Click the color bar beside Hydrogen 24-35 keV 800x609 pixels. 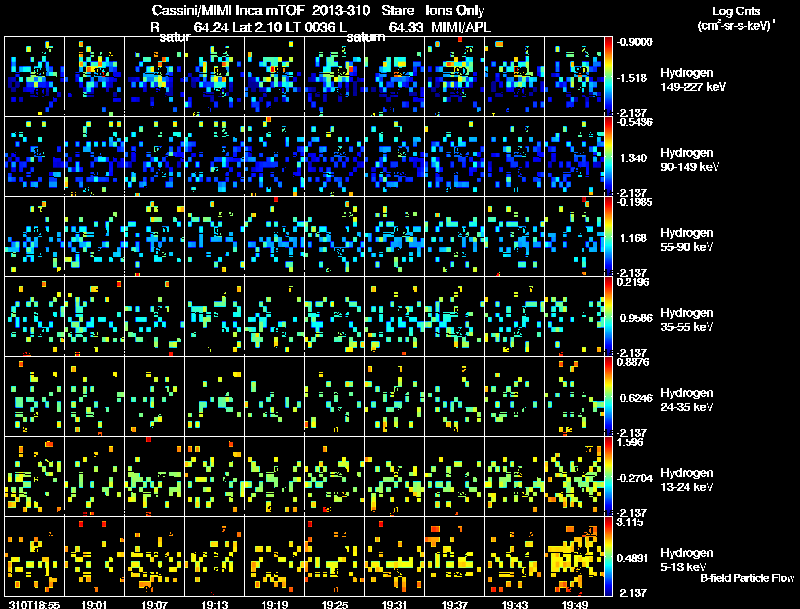coord(608,396)
